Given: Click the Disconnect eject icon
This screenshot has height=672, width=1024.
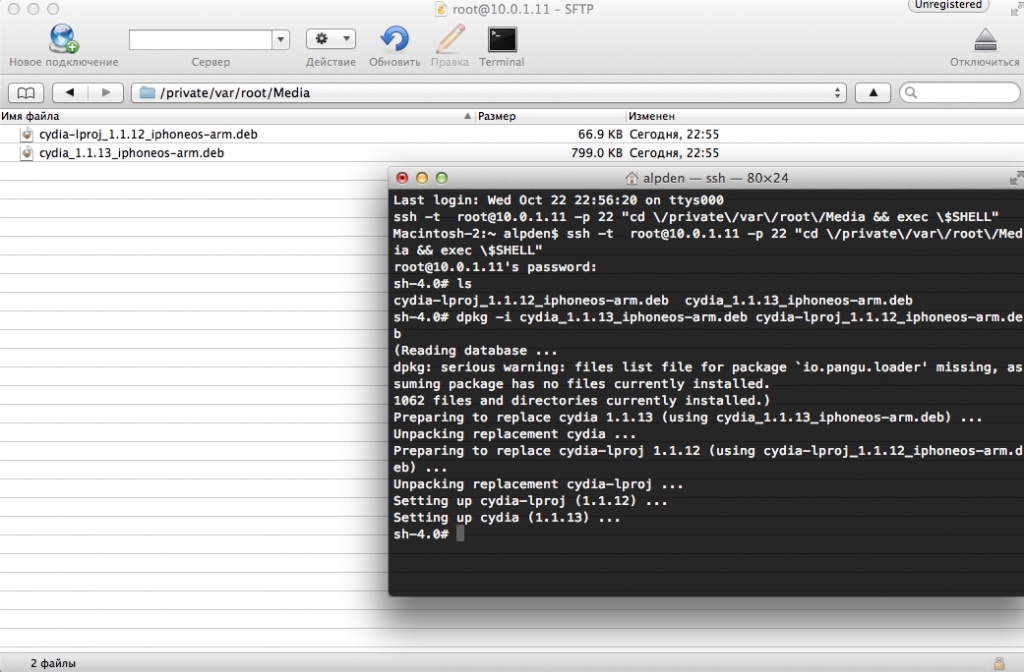Looking at the screenshot, I should (x=985, y=40).
